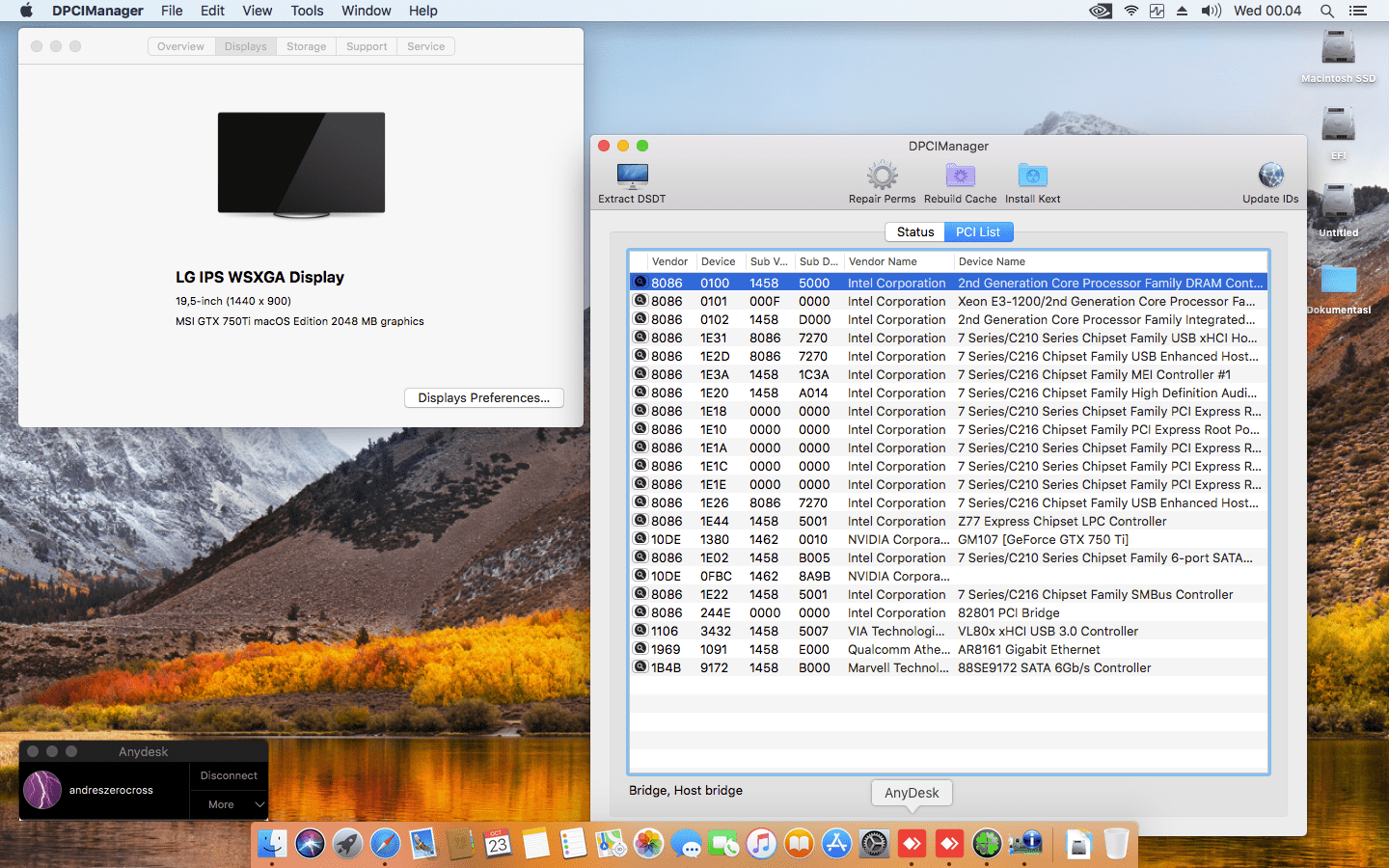Click the Rebuild Cache icon
The image size is (1389, 868).
960,176
